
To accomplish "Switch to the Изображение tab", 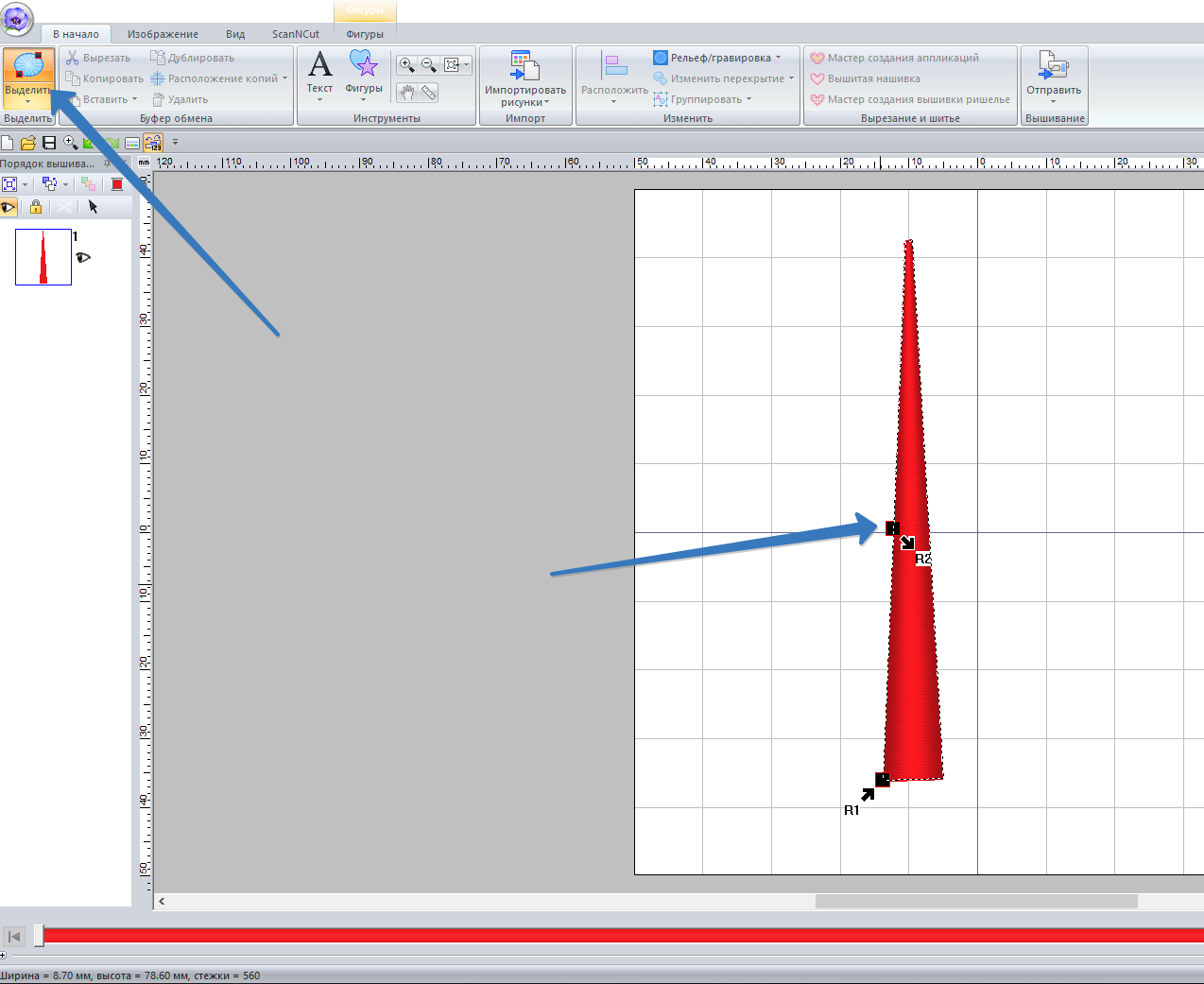I will pos(163,34).
